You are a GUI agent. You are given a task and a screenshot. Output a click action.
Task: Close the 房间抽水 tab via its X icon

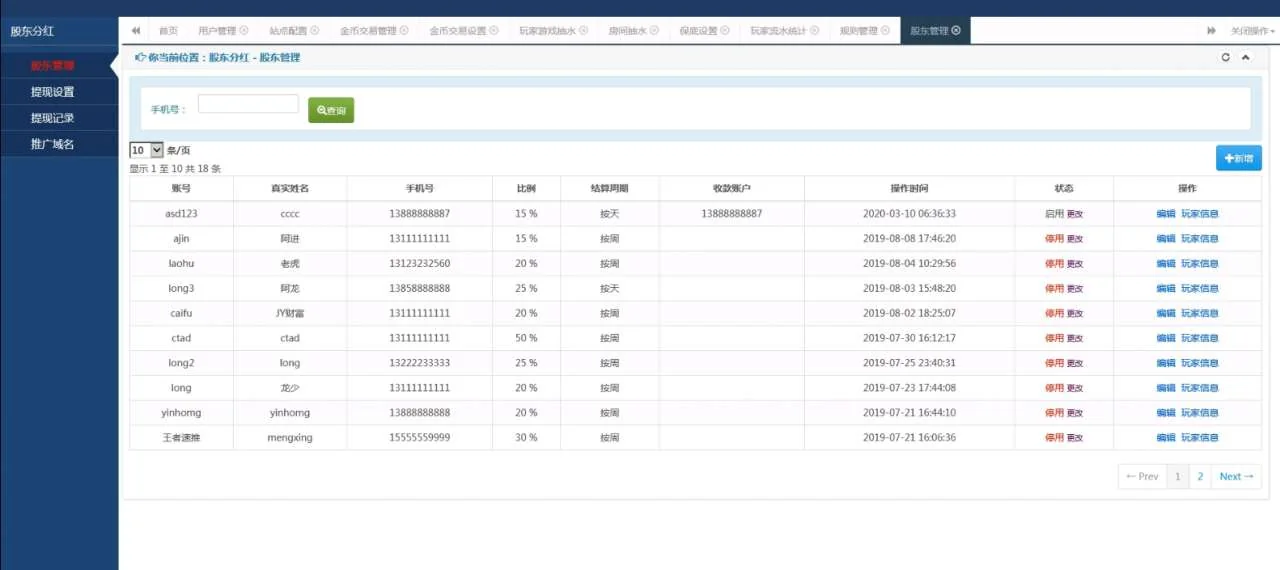coord(654,31)
